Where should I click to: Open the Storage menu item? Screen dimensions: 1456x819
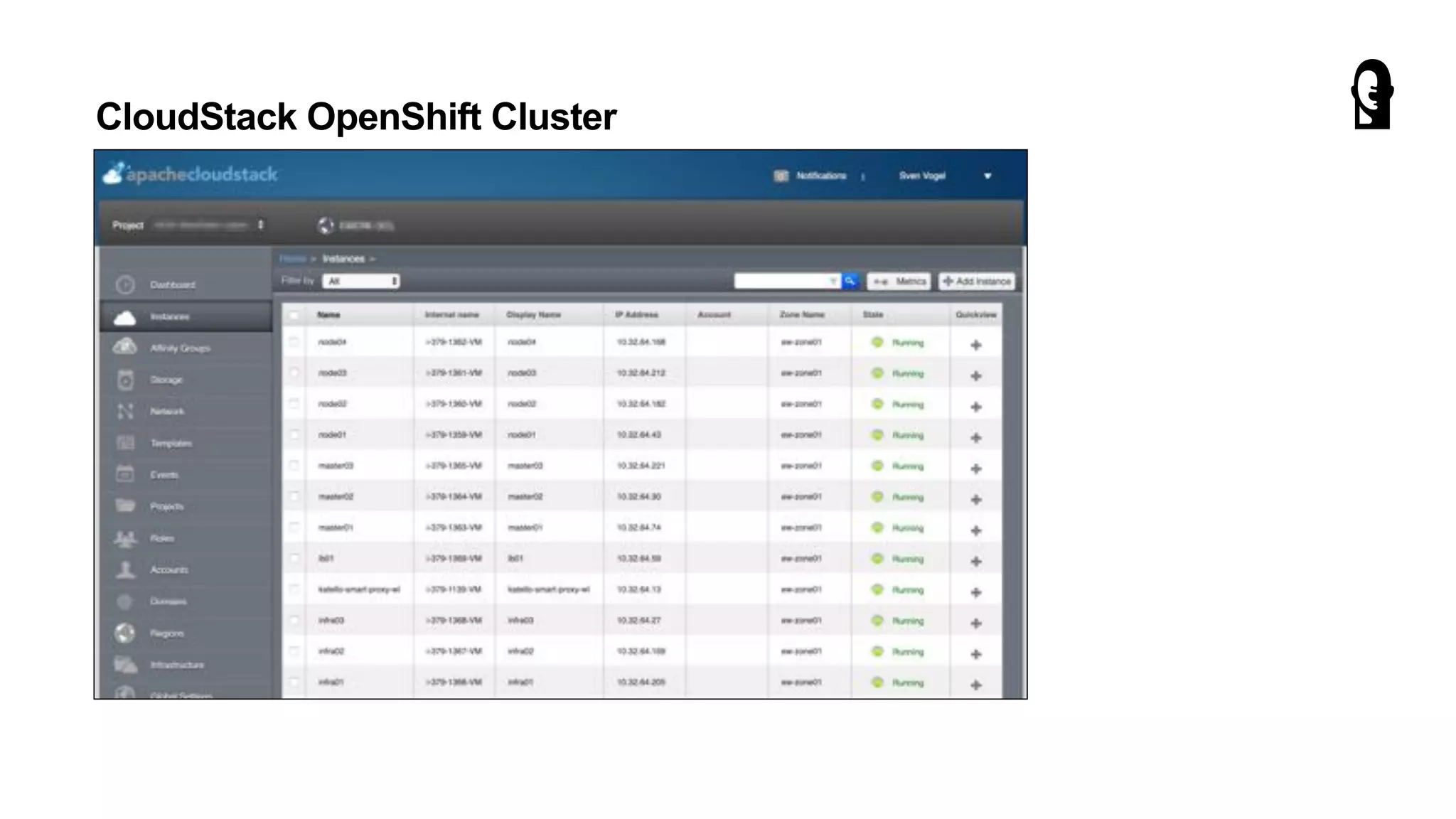click(166, 380)
